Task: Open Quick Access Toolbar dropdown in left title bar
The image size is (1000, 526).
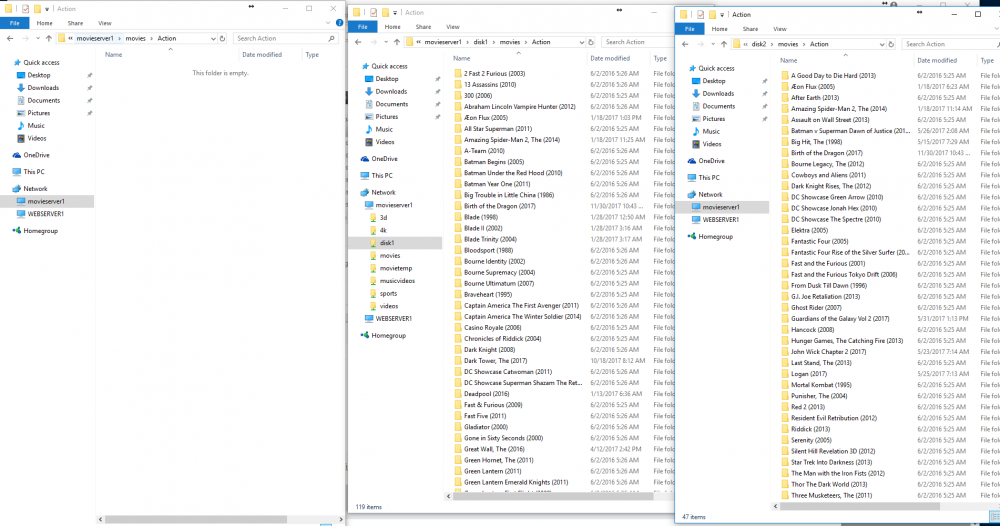Action: (47, 9)
